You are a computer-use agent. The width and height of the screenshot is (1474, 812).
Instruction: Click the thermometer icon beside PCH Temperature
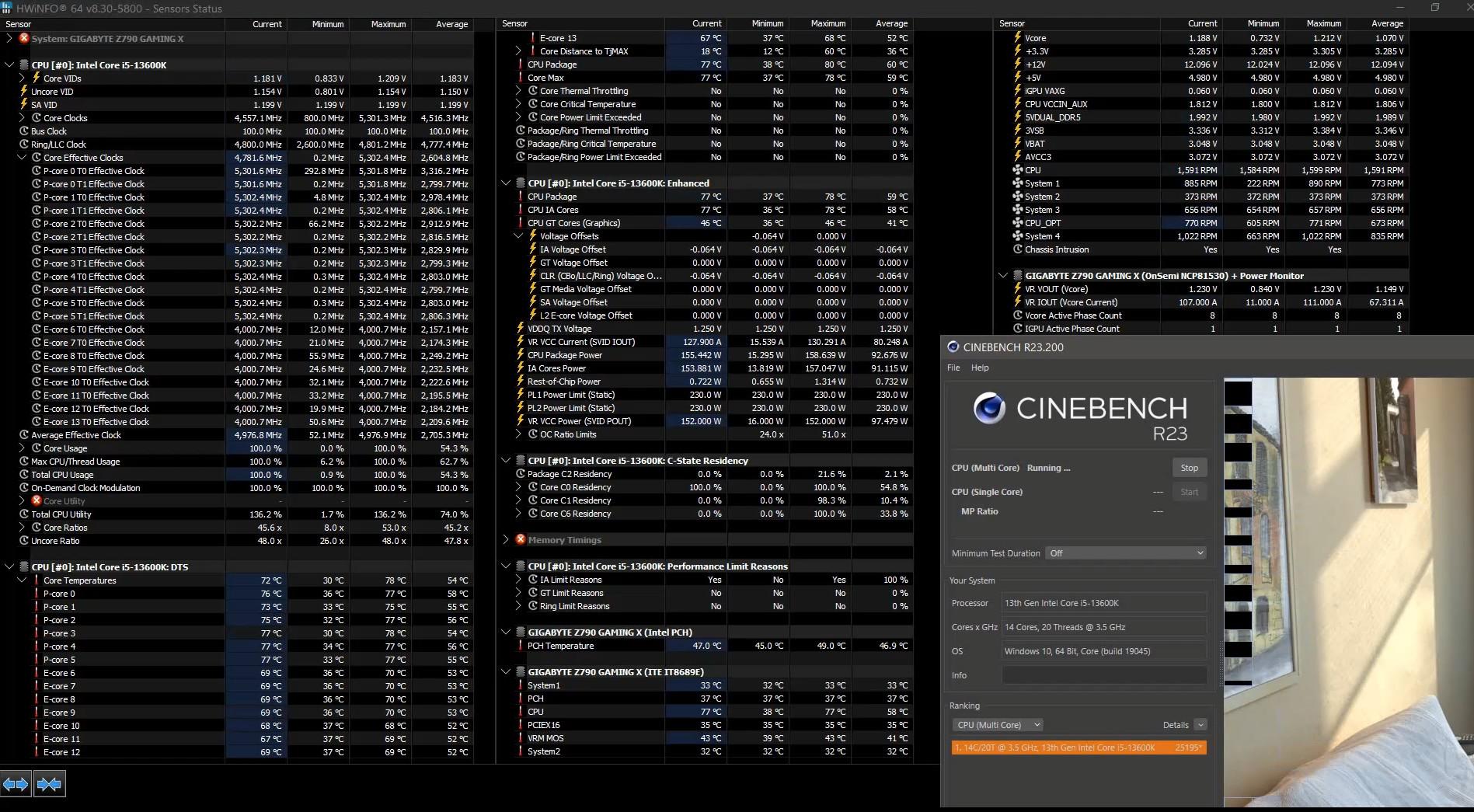(520, 646)
